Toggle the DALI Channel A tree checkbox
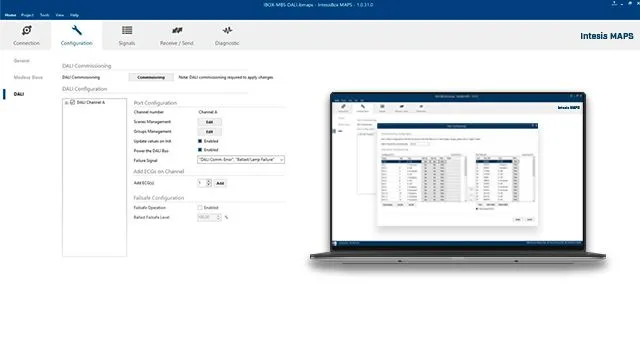640x360 pixels. [x=73, y=102]
